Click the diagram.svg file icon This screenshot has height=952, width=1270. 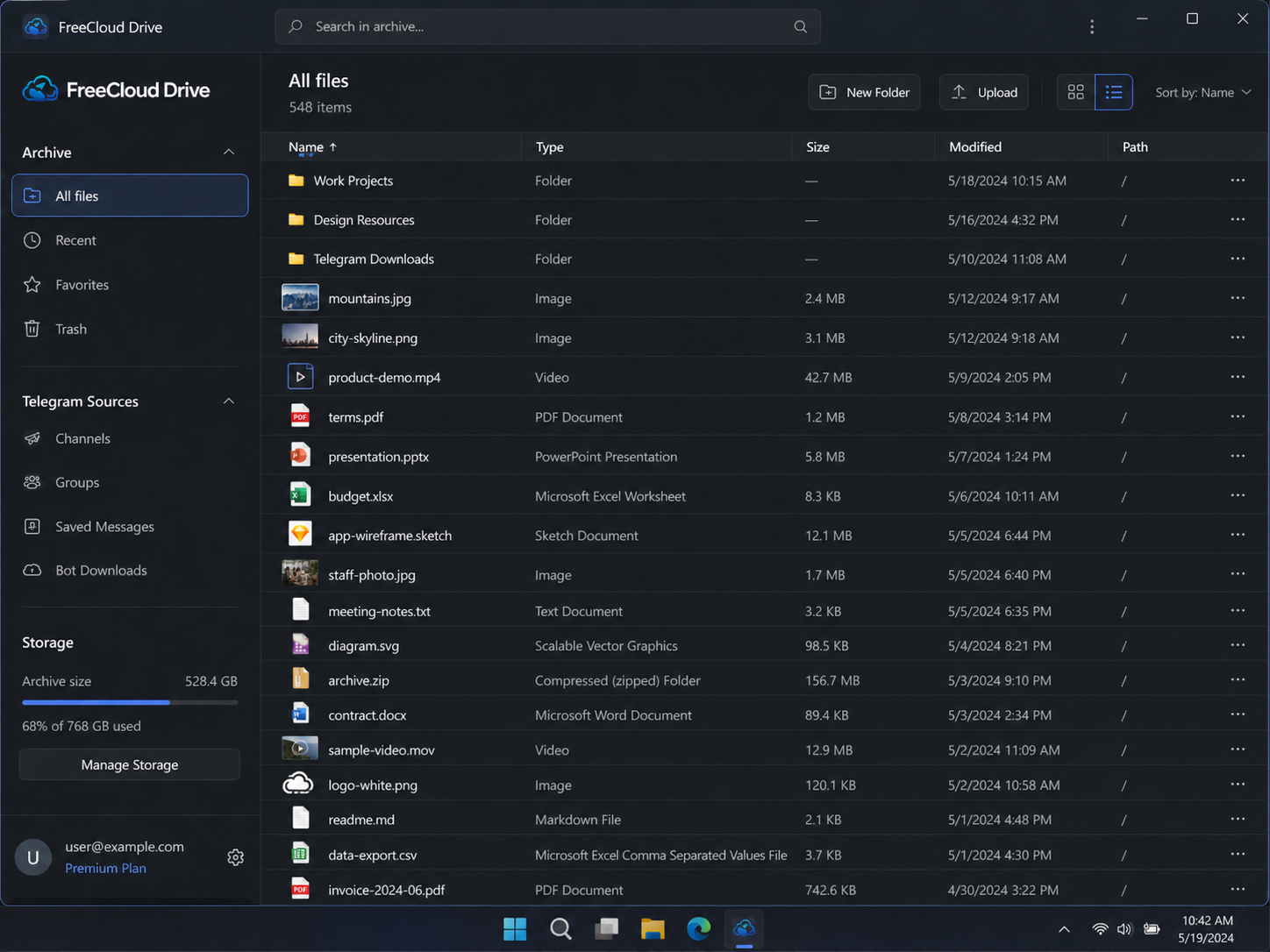(x=300, y=644)
